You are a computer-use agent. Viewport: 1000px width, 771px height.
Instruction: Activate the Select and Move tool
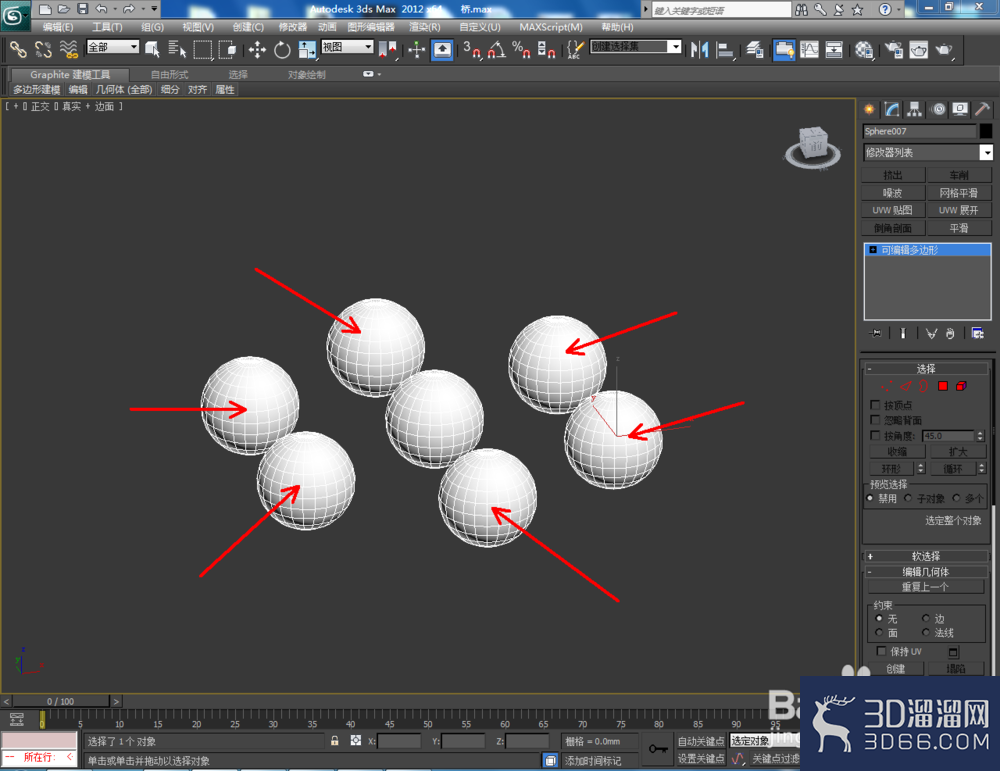click(x=257, y=49)
